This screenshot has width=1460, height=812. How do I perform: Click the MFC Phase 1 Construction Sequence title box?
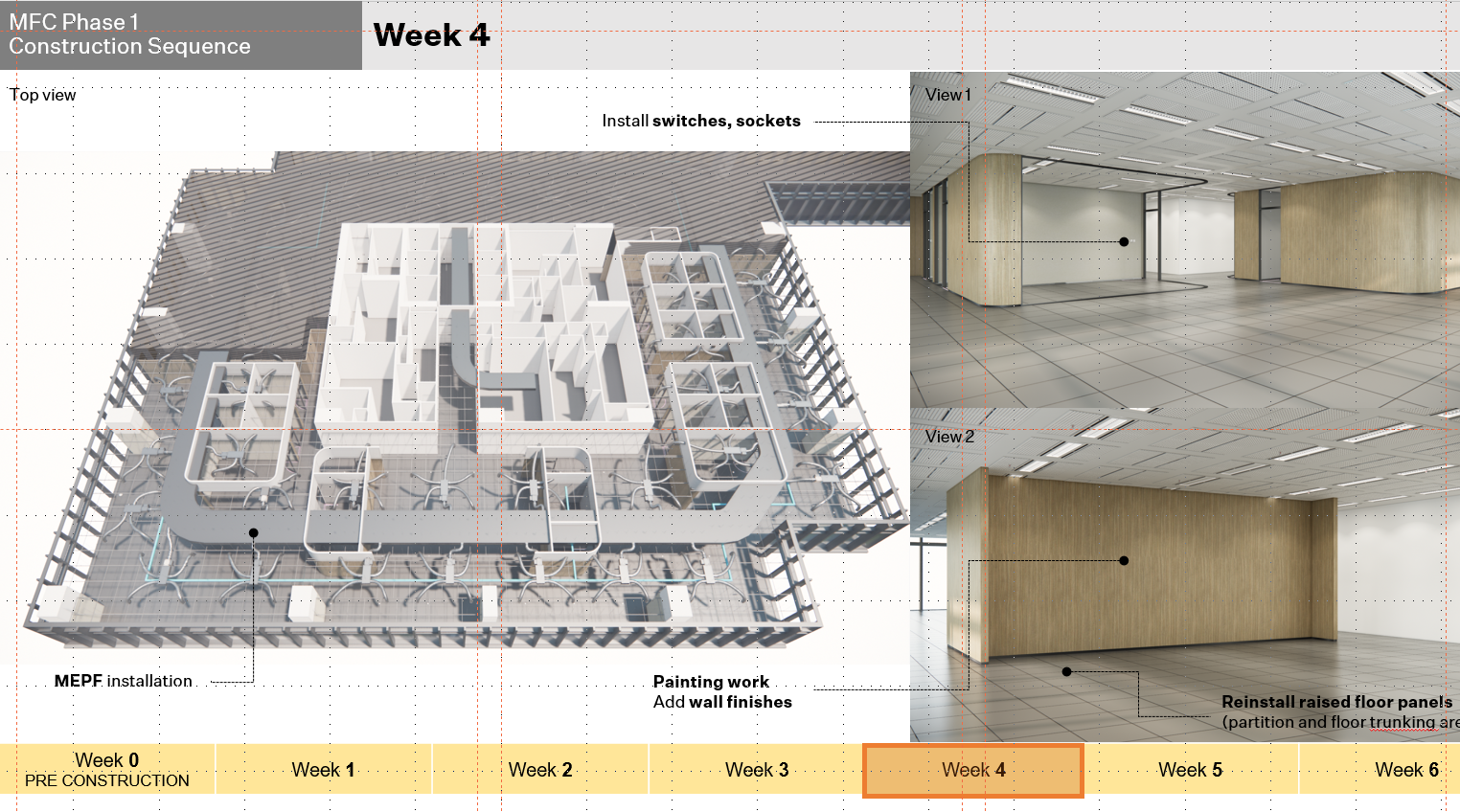pyautogui.click(x=180, y=34)
